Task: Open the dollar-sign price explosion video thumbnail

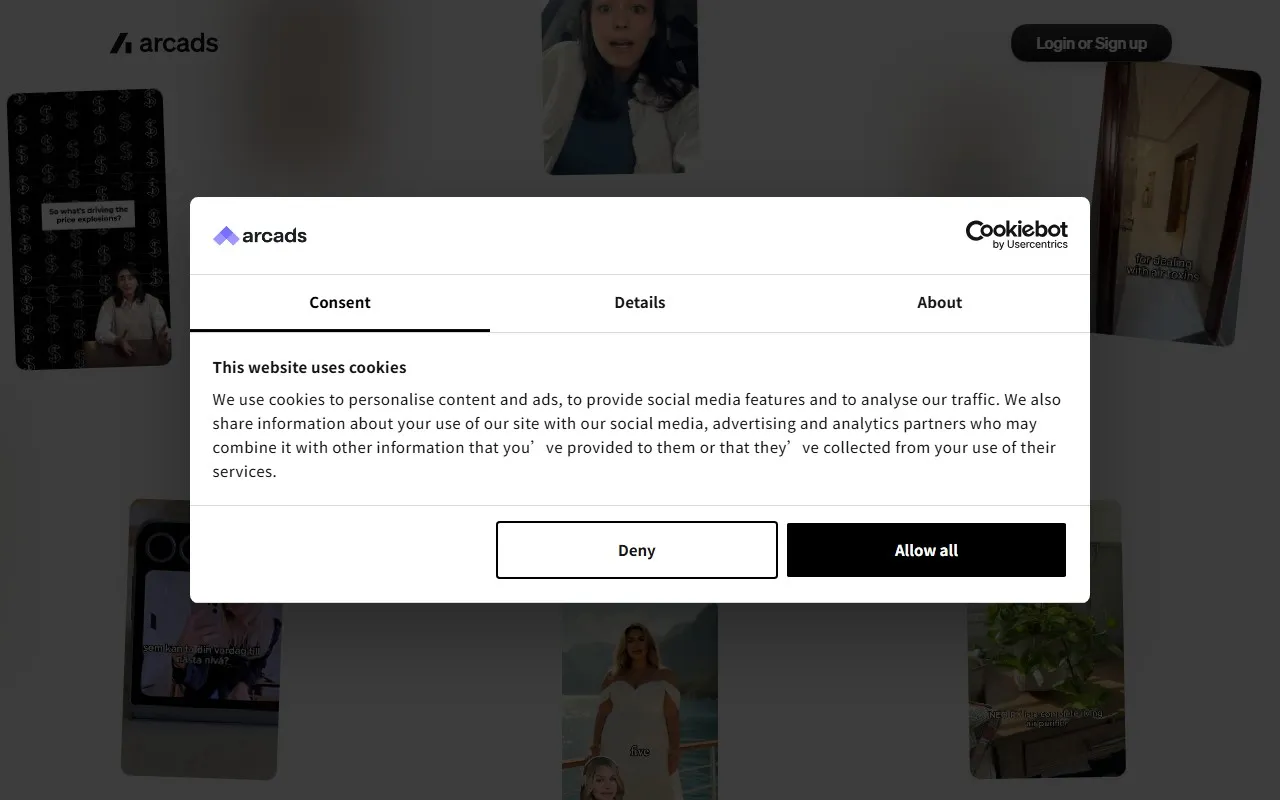Action: tap(88, 229)
